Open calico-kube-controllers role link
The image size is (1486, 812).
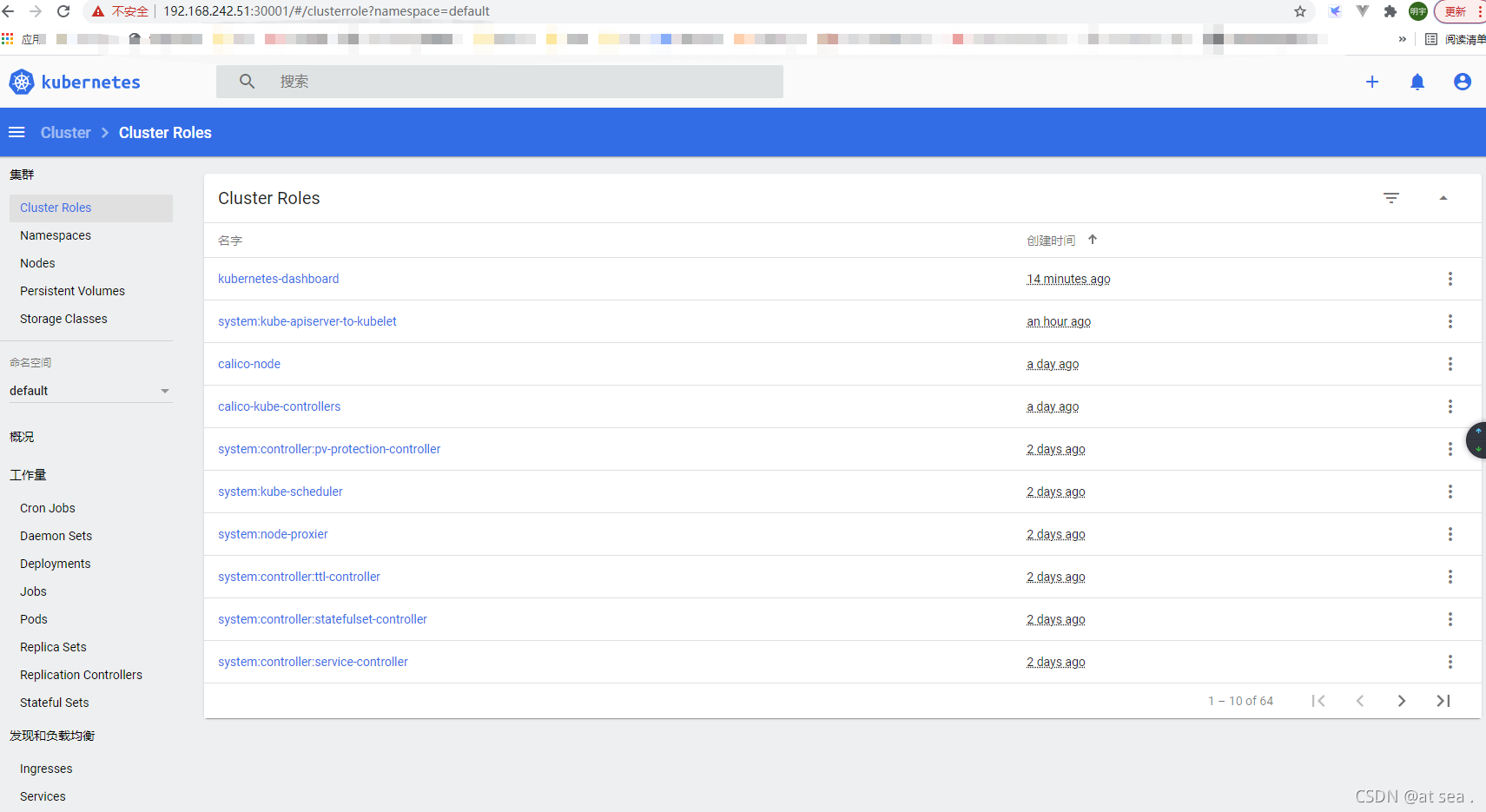tap(279, 406)
